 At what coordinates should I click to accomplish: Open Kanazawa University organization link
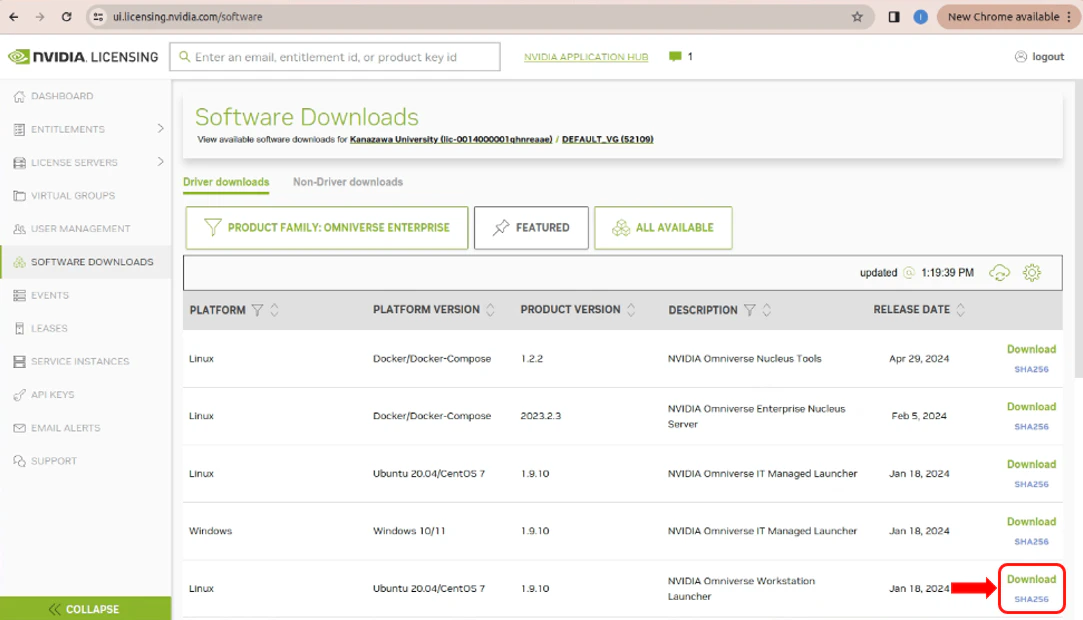[451, 139]
